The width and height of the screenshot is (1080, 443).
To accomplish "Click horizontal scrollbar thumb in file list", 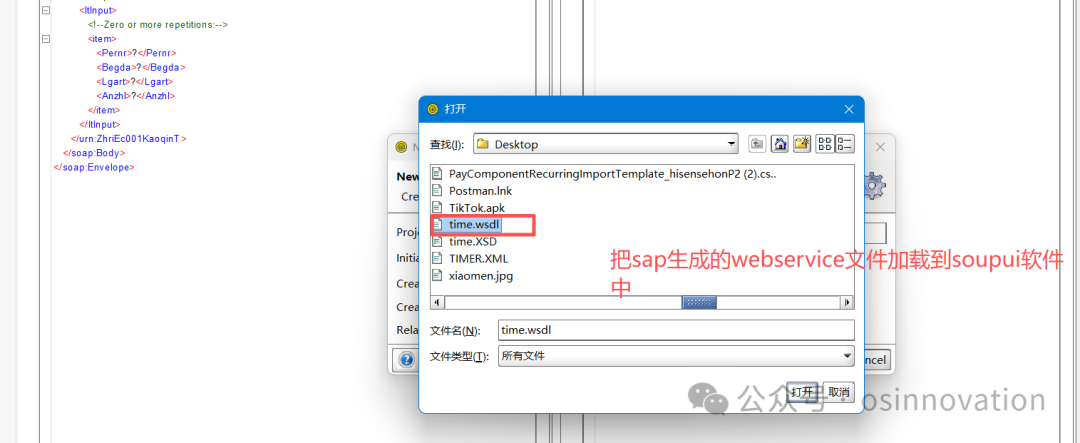I will 699,302.
